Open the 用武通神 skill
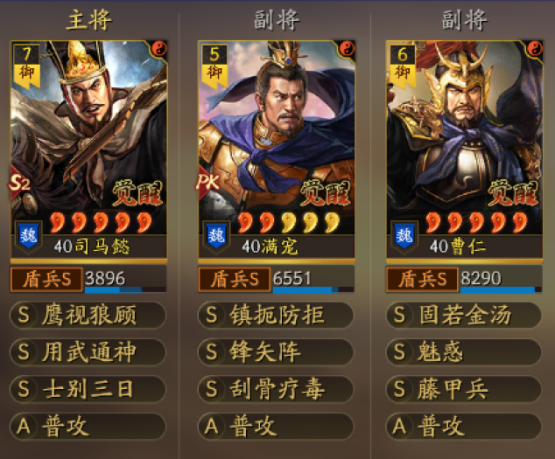Viewport: 555px width, 459px height. point(87,352)
